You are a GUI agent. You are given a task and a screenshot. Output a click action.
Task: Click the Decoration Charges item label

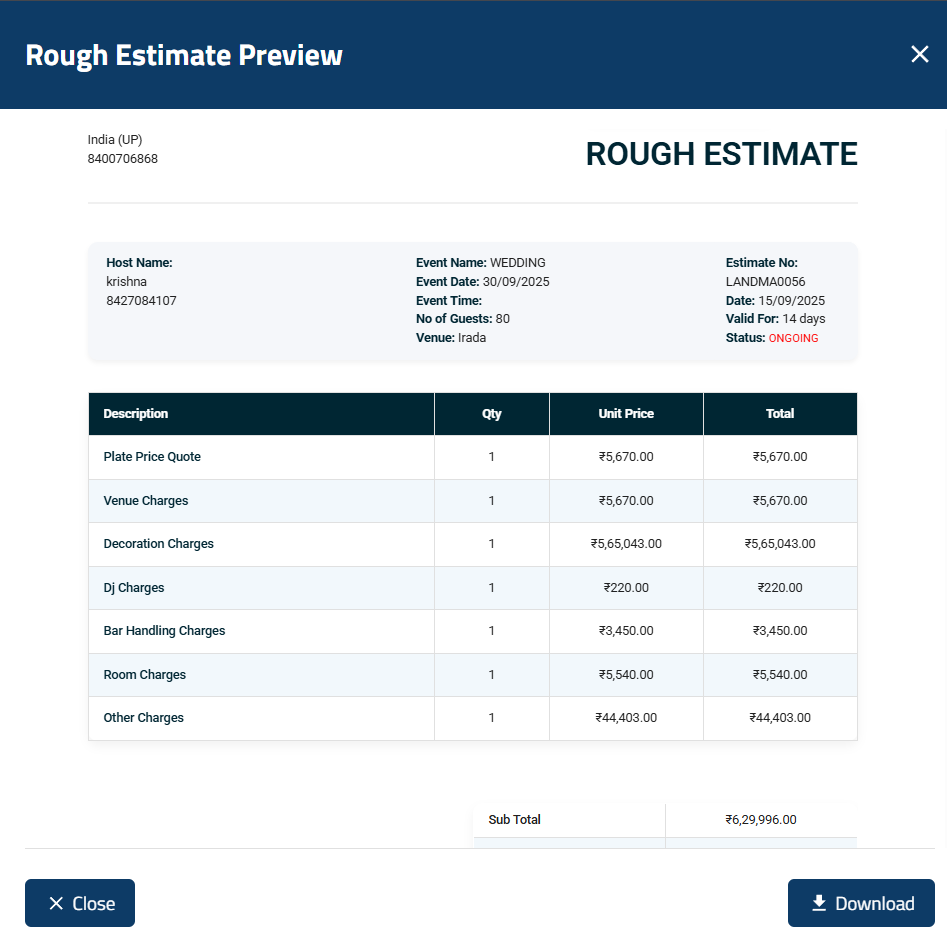click(x=158, y=544)
